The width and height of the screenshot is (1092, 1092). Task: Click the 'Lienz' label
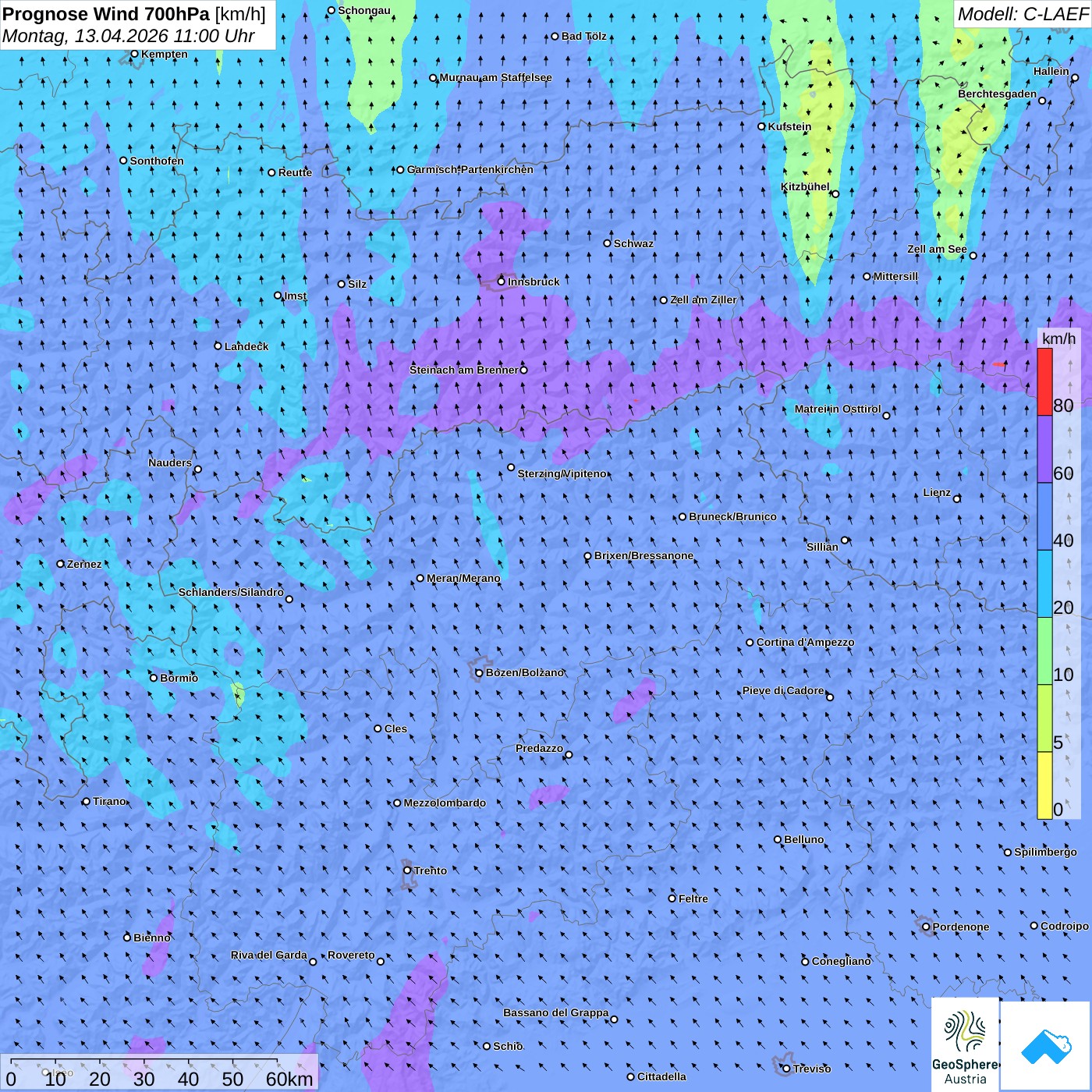click(x=937, y=492)
